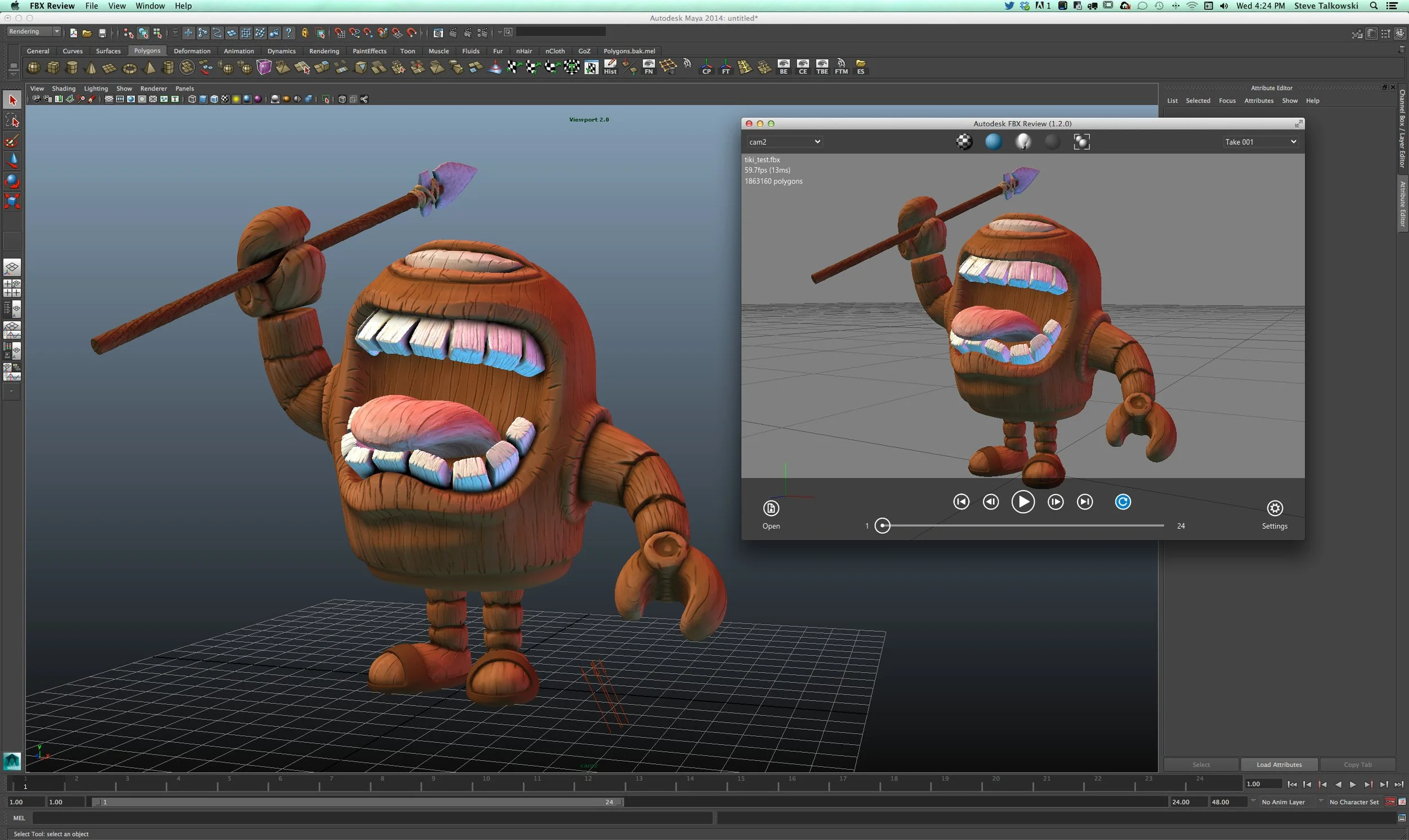Toggle the light bulb lighting in FBX Review
The width and height of the screenshot is (1409, 840).
click(x=1022, y=141)
